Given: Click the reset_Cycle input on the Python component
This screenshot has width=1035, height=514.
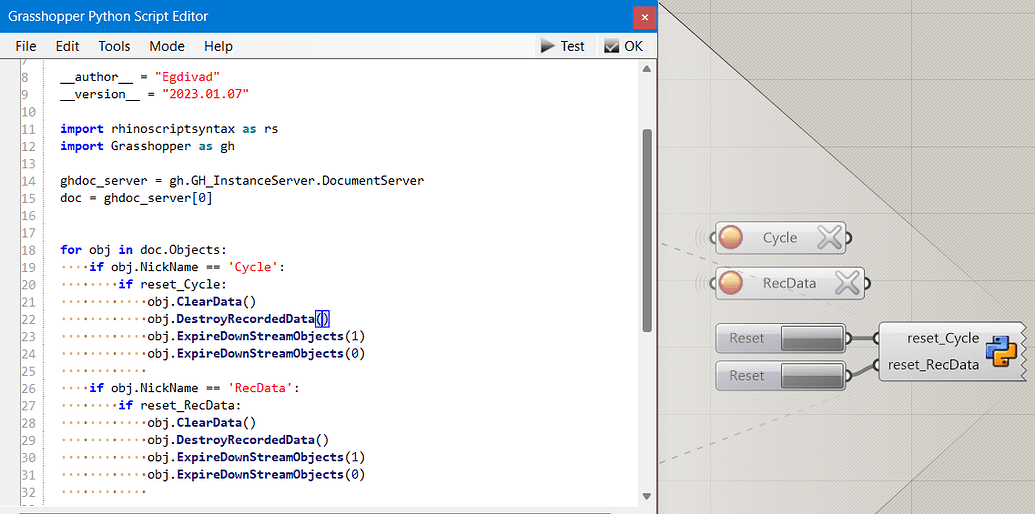Looking at the screenshot, I should point(943,338).
